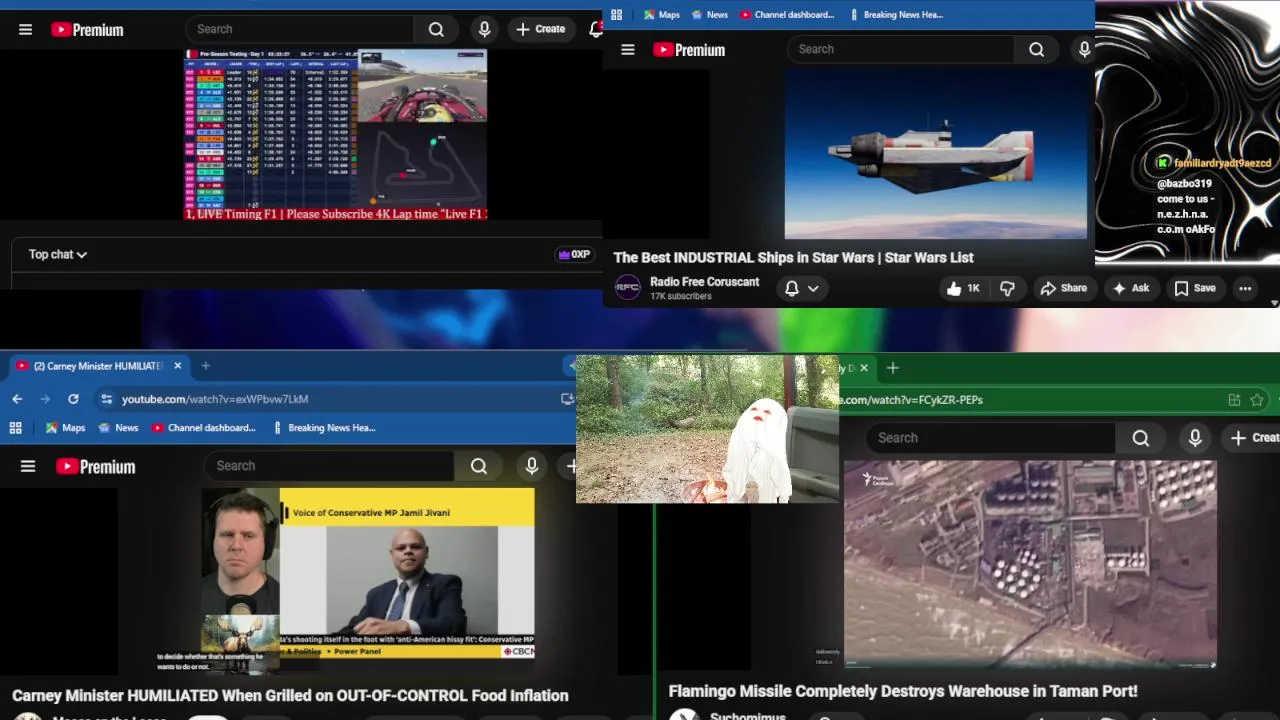Viewport: 1280px width, 720px height.
Task: Open the Breaking News bookmark in the Carney window
Action: click(324, 428)
